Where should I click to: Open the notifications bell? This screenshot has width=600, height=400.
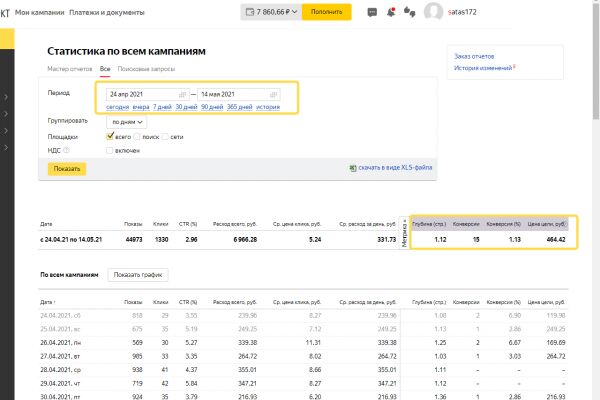[x=391, y=12]
